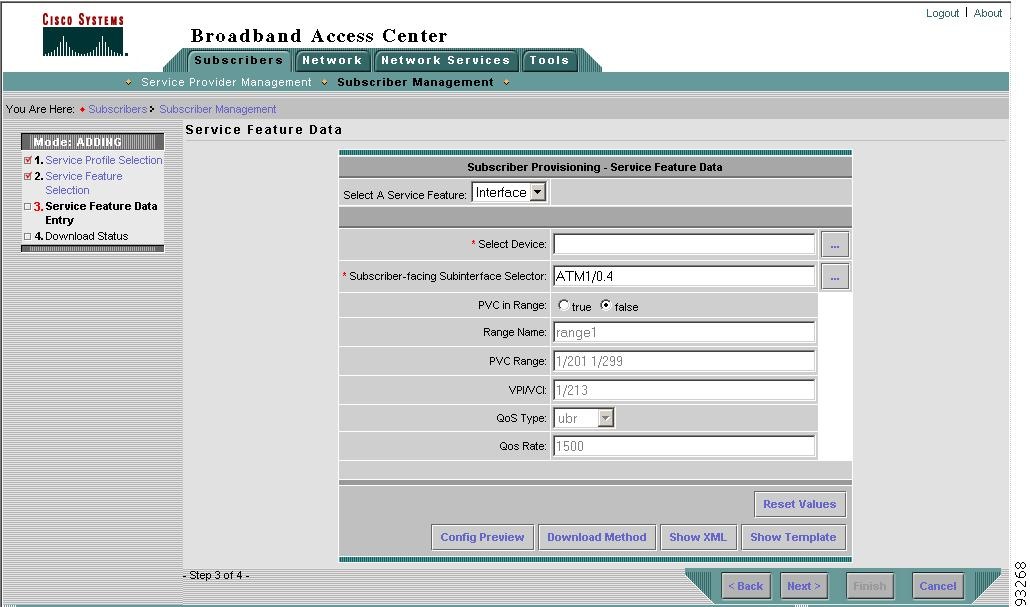1030x607 pixels.
Task: Switch to the Subscribers tab
Action: point(238,60)
